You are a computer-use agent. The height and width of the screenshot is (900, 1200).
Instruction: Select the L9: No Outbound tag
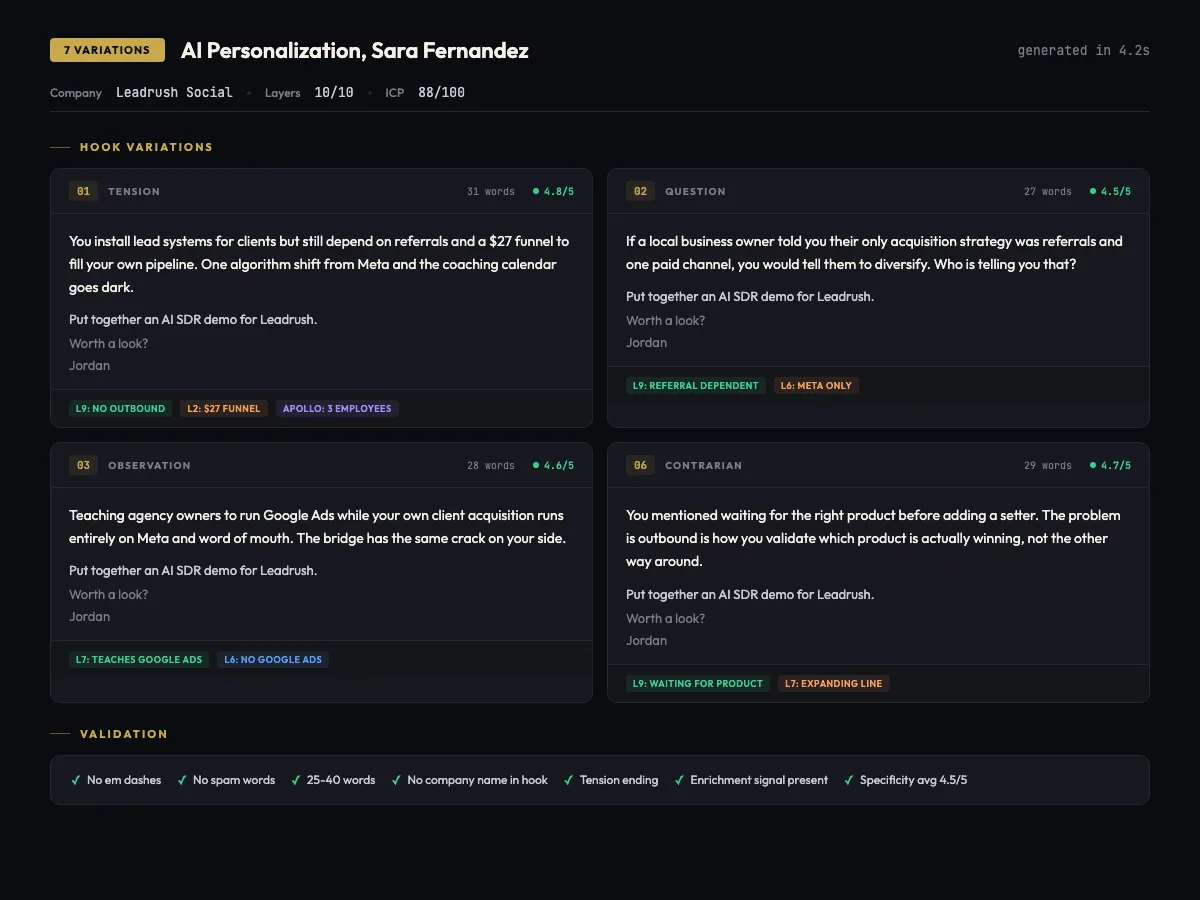pos(120,408)
